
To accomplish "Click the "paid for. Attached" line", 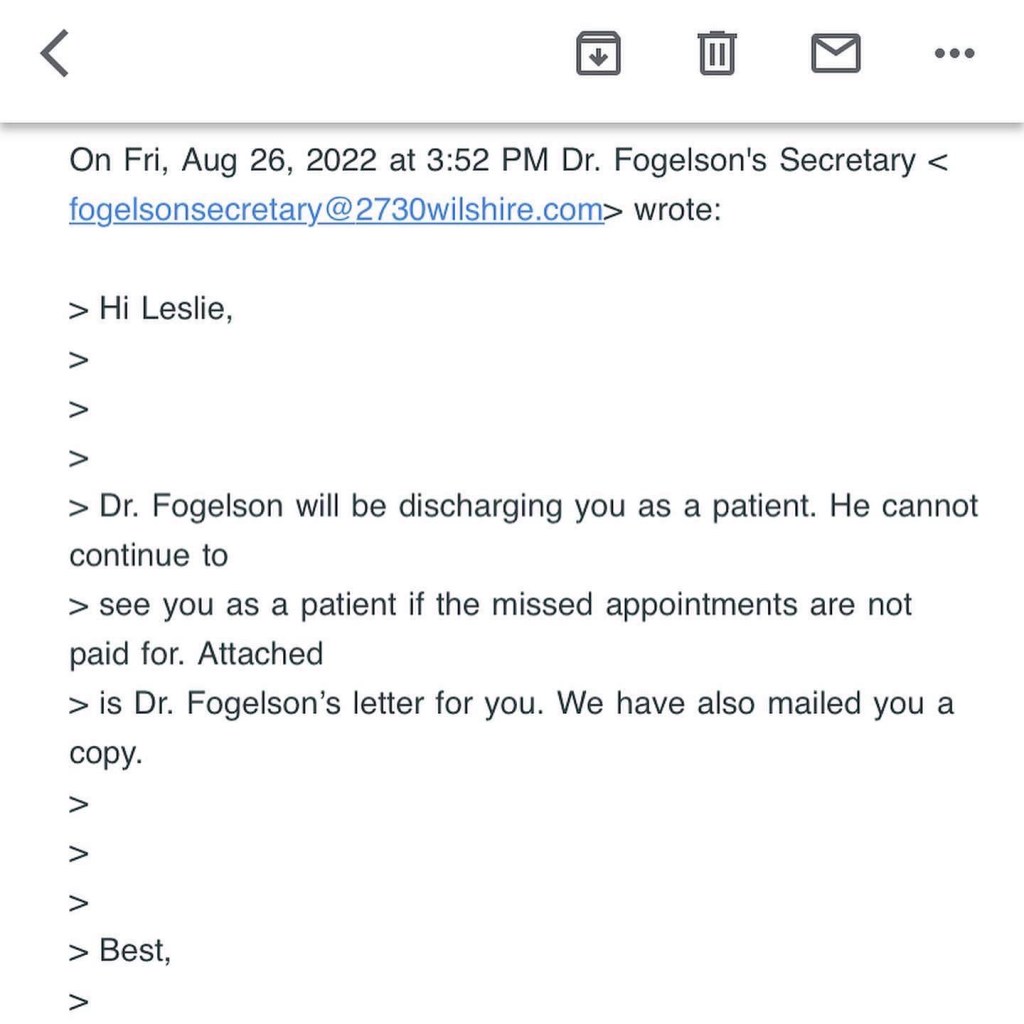I will pyautogui.click(x=196, y=654).
